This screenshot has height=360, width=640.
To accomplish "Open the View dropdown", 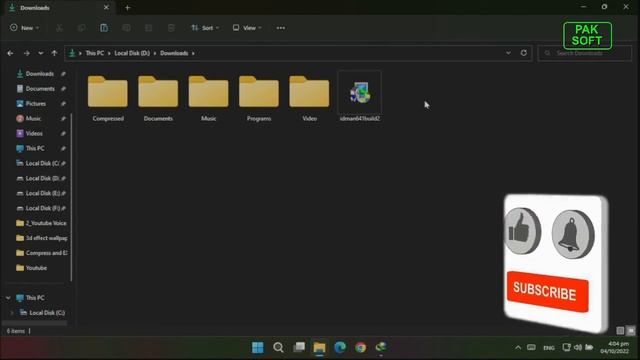I will tap(247, 28).
